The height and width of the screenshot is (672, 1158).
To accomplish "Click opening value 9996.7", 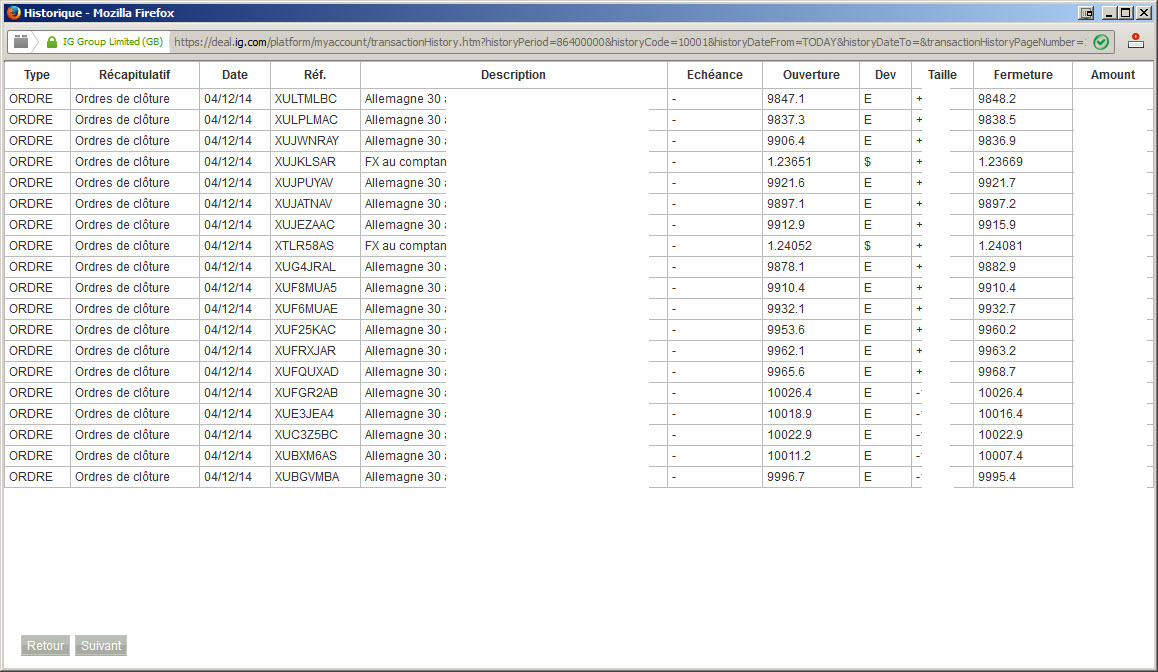I will click(786, 478).
